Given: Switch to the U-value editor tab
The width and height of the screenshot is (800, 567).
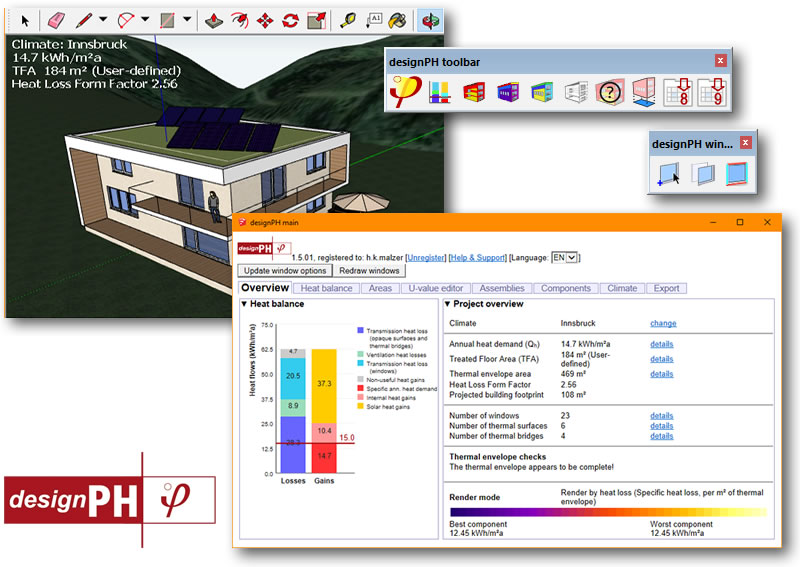Looking at the screenshot, I should 436,288.
